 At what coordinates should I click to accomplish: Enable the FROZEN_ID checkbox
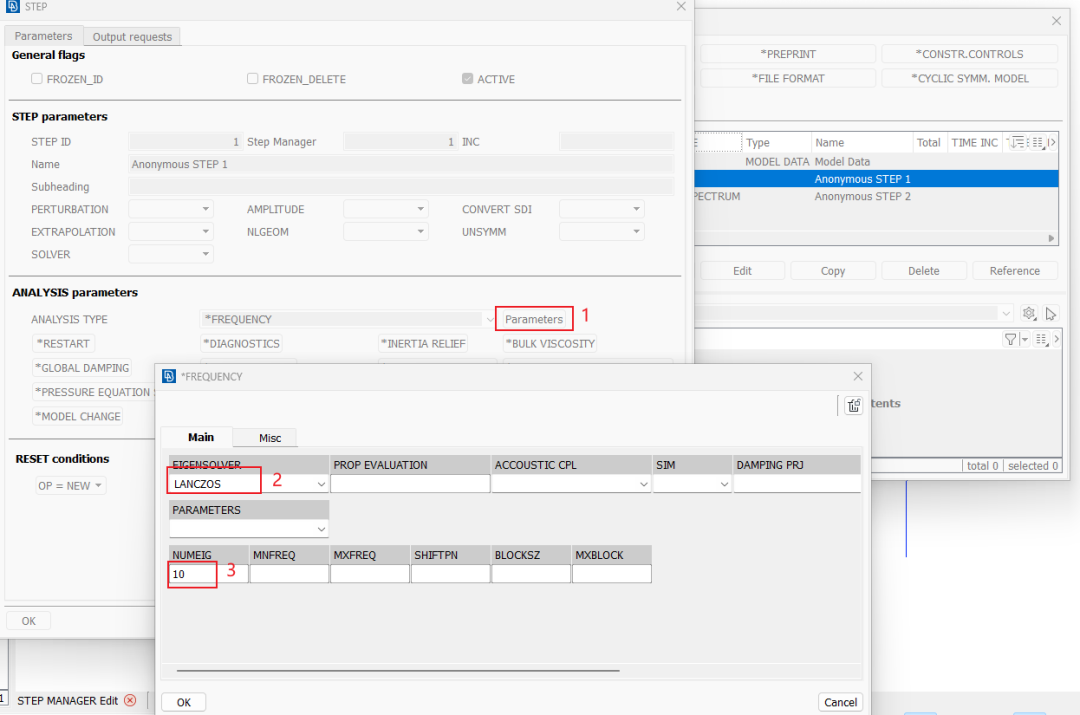[37, 79]
